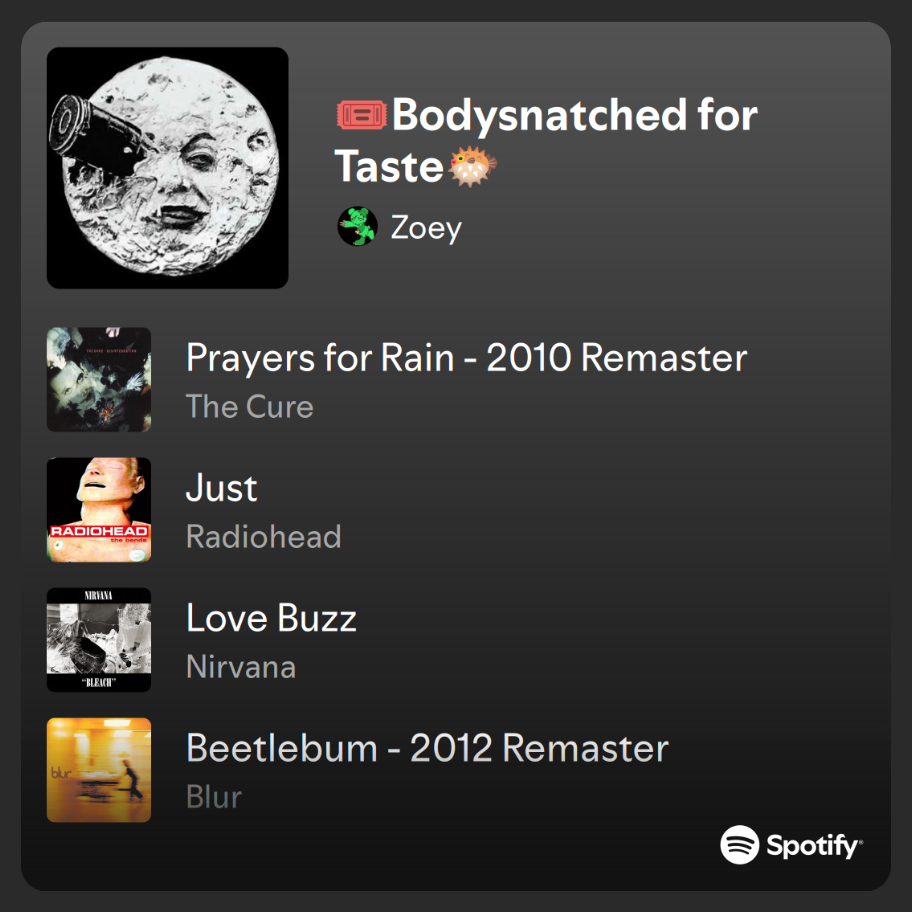Open Blur artist name under Beetlebum
Image resolution: width=912 pixels, height=912 pixels.
tap(214, 797)
